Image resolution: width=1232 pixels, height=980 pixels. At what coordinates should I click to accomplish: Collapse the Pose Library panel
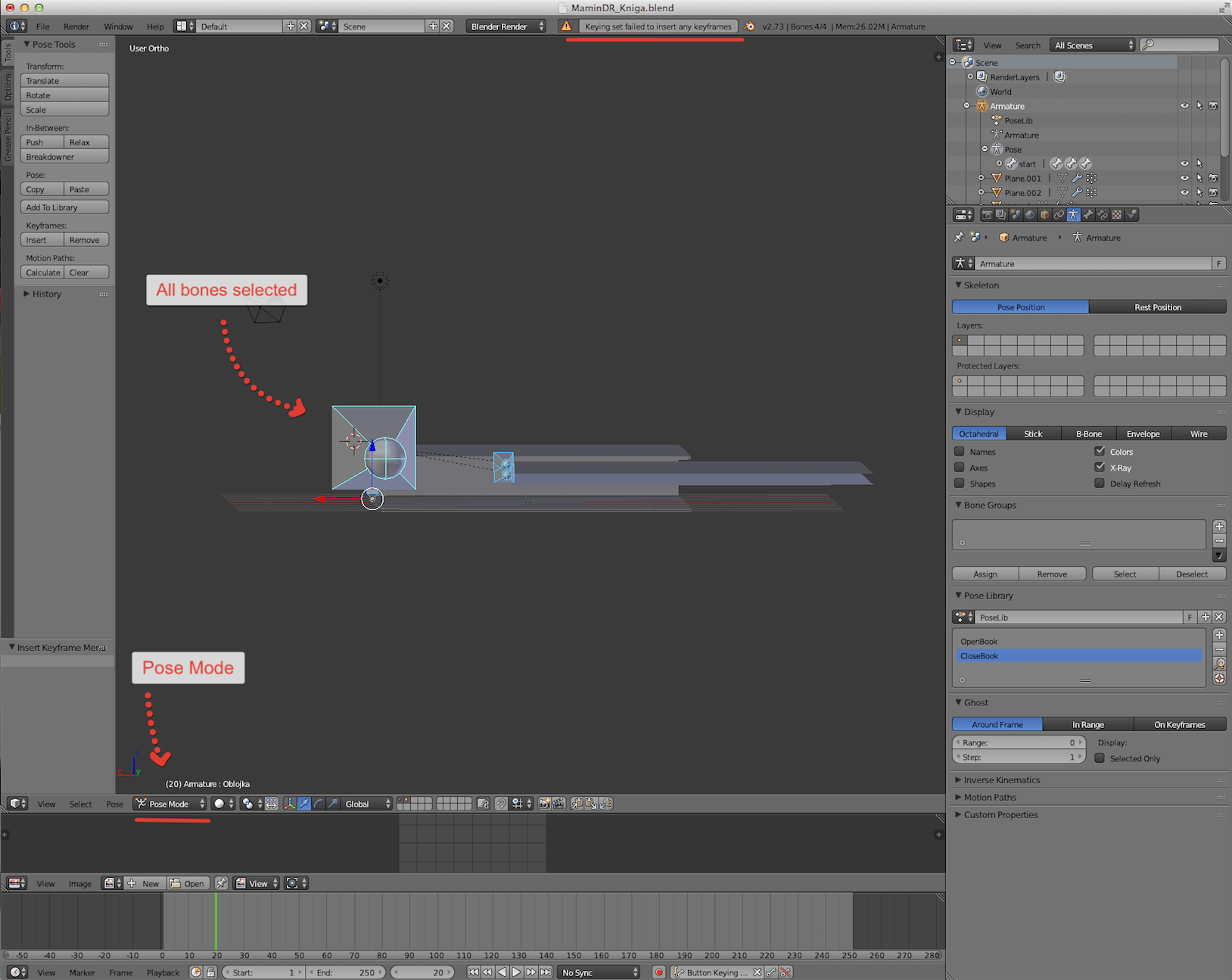click(x=986, y=596)
